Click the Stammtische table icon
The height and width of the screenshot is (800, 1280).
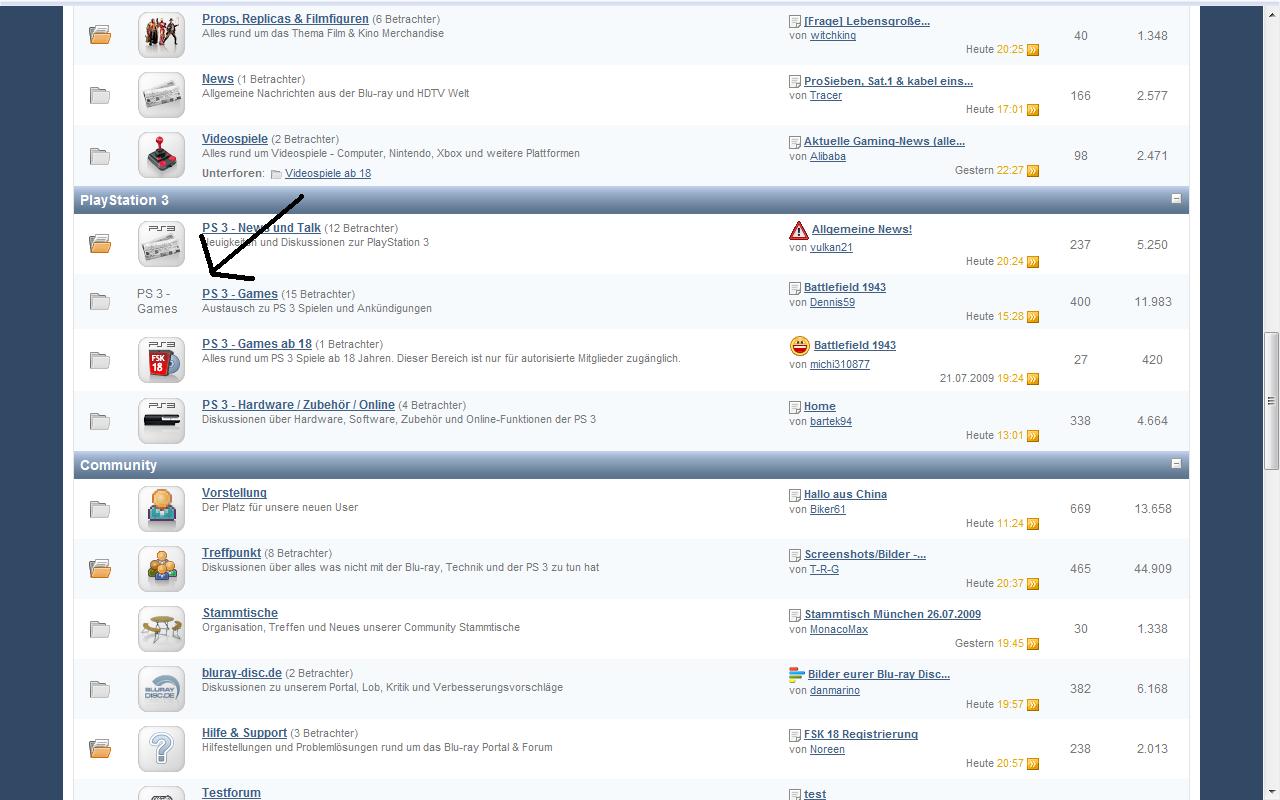coord(161,629)
